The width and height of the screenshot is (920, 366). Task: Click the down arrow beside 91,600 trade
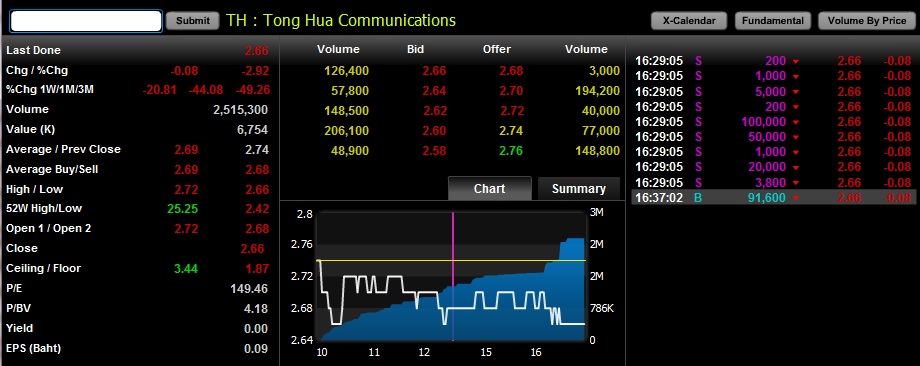pyautogui.click(x=796, y=198)
